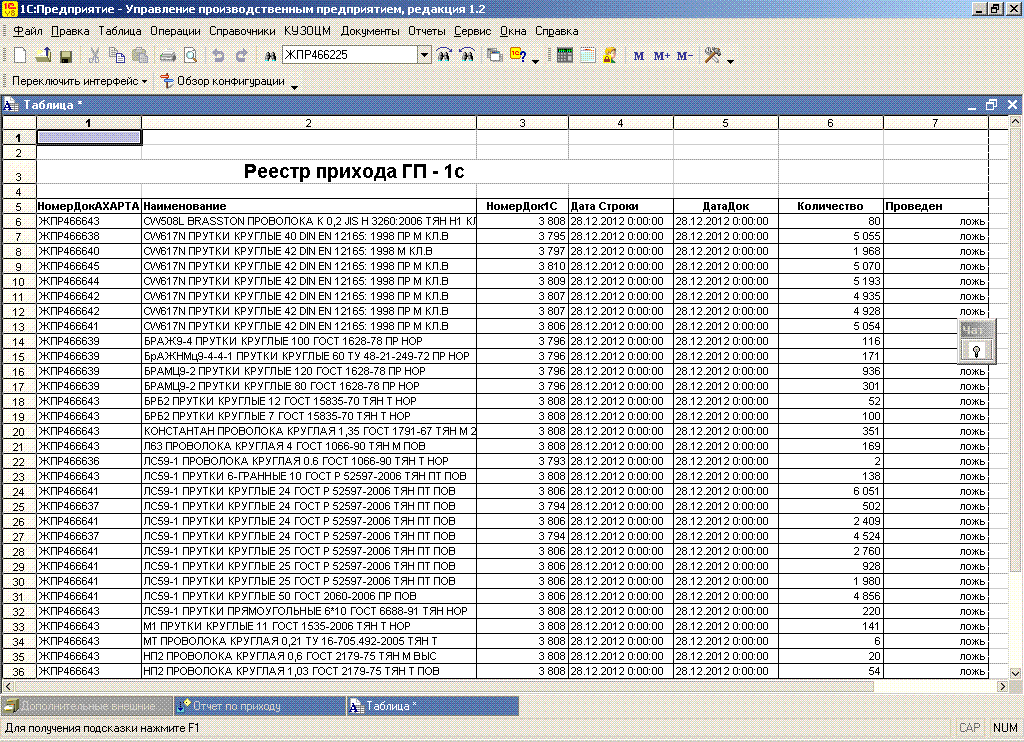Click the Обзор конфигурации button
Screen dimensions: 1024x742
click(231, 81)
